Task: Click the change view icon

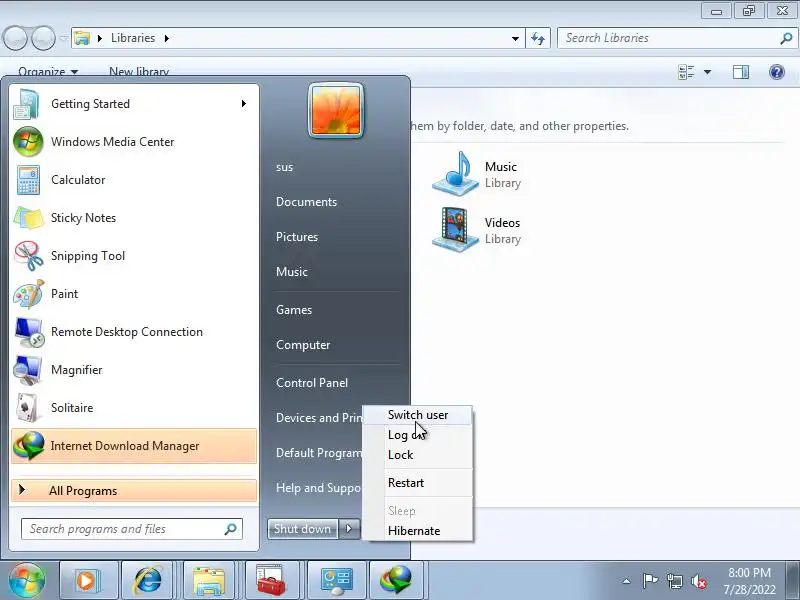Action: pos(686,72)
